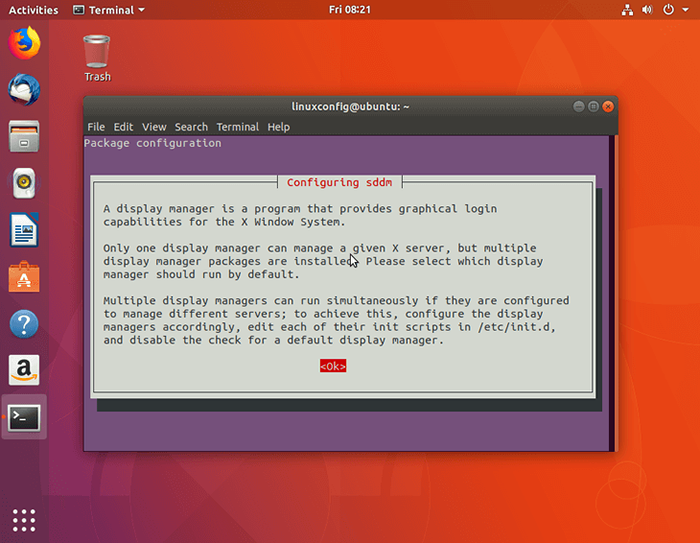Open the Files manager dock icon
Viewport: 700px width, 543px height.
click(x=24, y=136)
